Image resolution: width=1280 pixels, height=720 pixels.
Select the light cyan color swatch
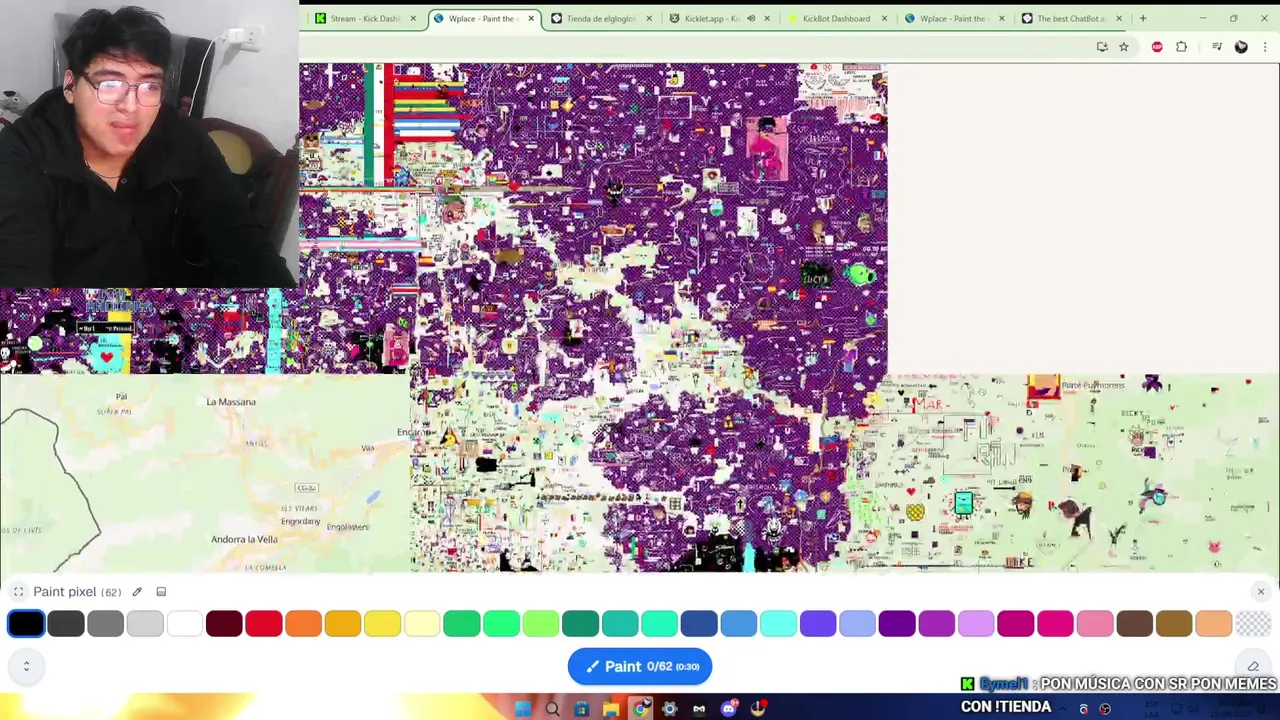point(778,624)
